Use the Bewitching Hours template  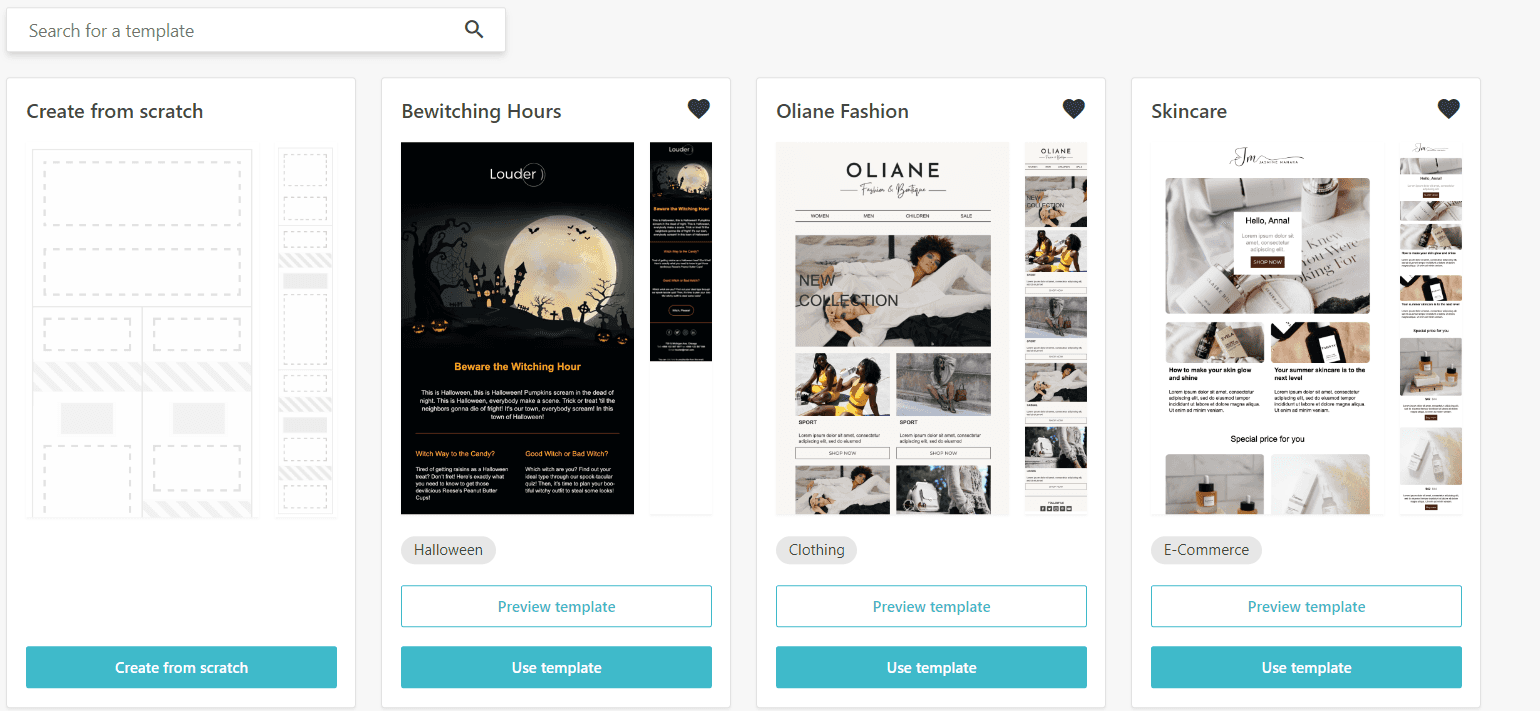pyautogui.click(x=556, y=667)
